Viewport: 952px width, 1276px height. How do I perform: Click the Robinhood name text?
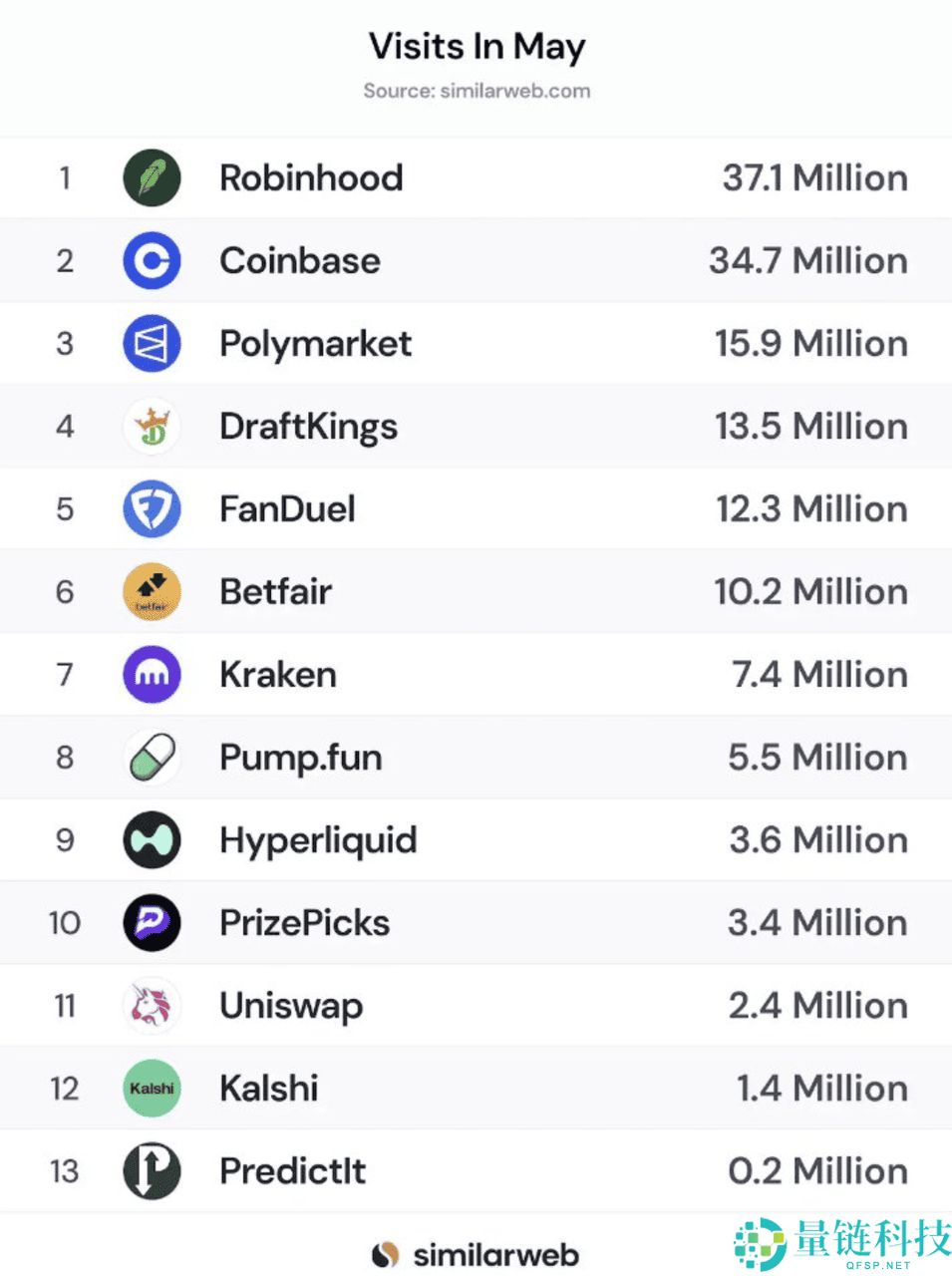(311, 178)
